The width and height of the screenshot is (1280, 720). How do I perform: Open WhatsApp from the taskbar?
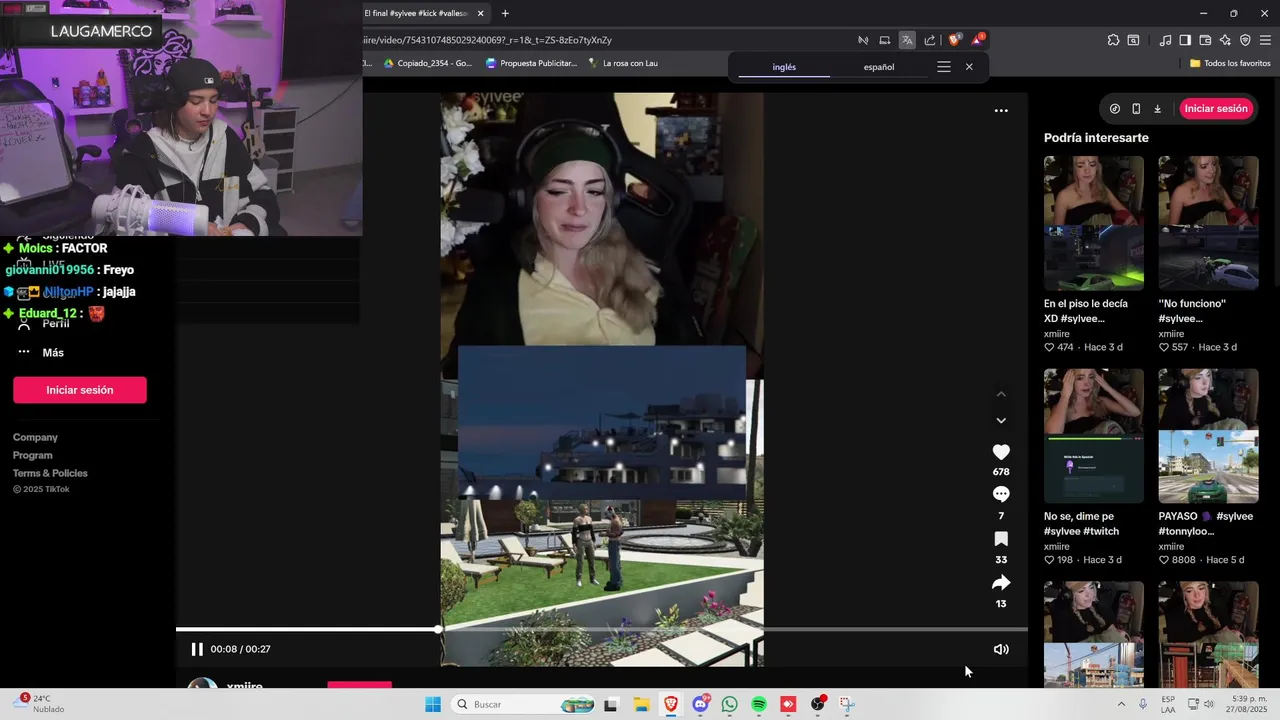(x=730, y=705)
